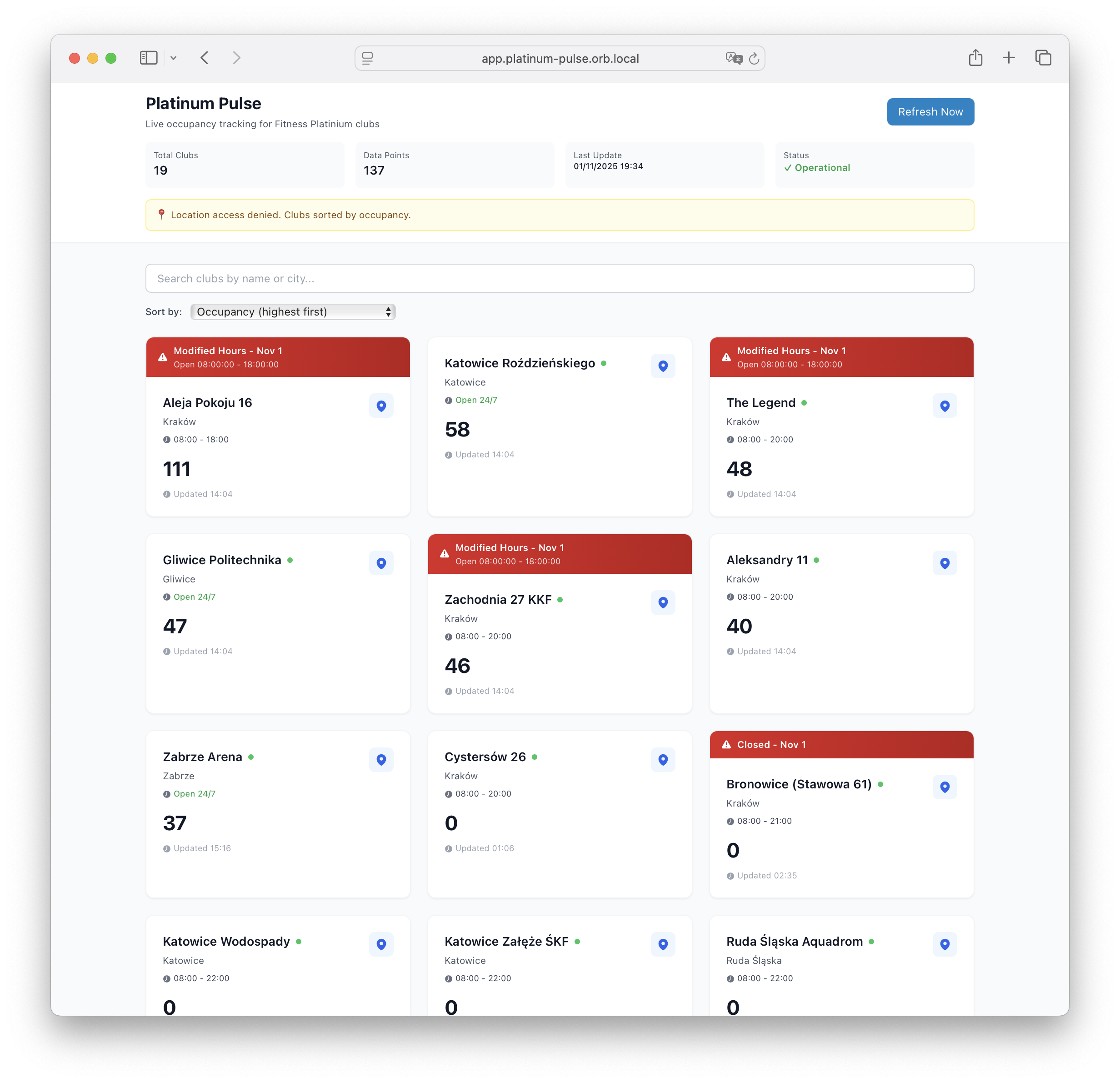Open a new browser tab
The width and height of the screenshot is (1120, 1083).
1009,58
